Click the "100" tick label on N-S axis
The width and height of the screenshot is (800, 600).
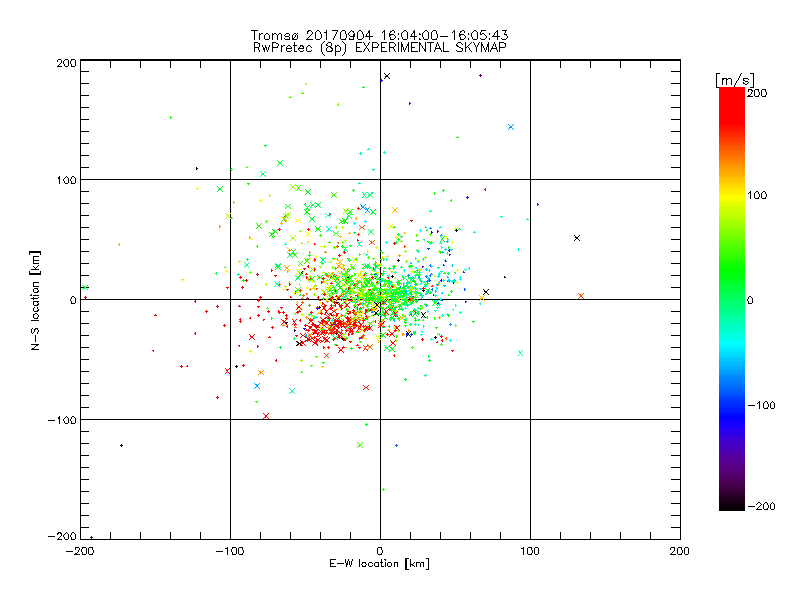(66, 180)
